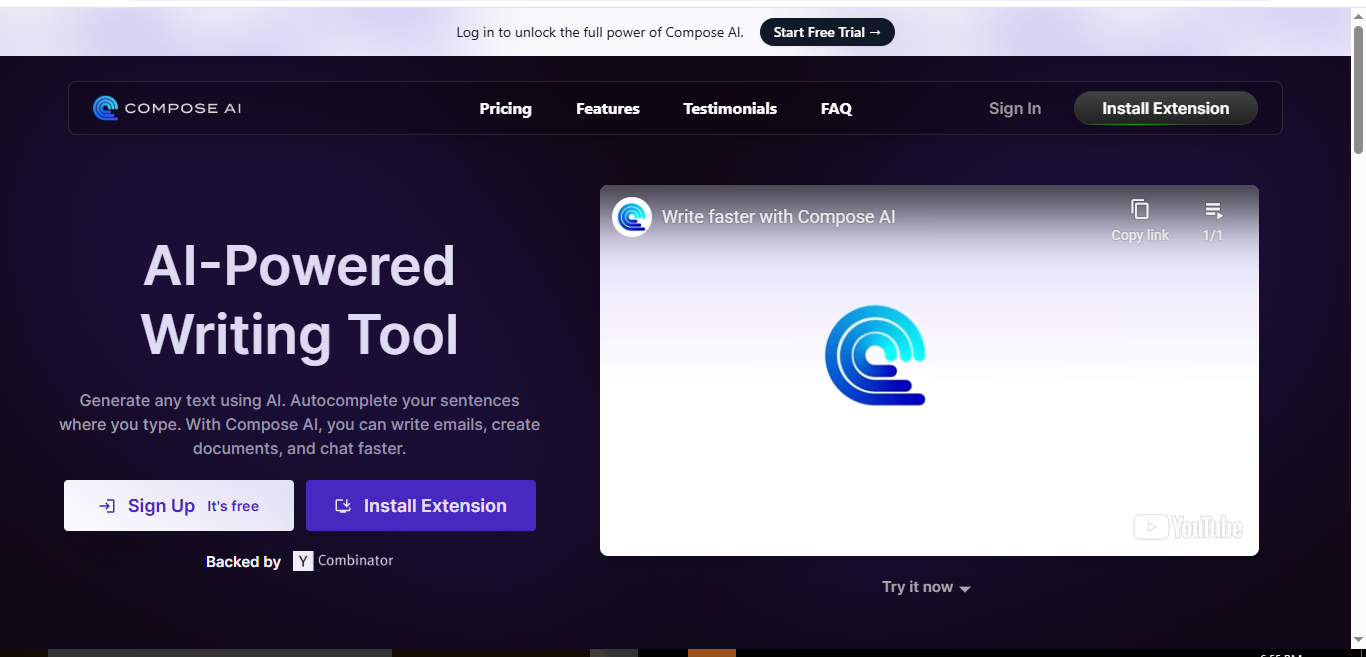Click the Sign In link
This screenshot has width=1366, height=657.
1014,108
